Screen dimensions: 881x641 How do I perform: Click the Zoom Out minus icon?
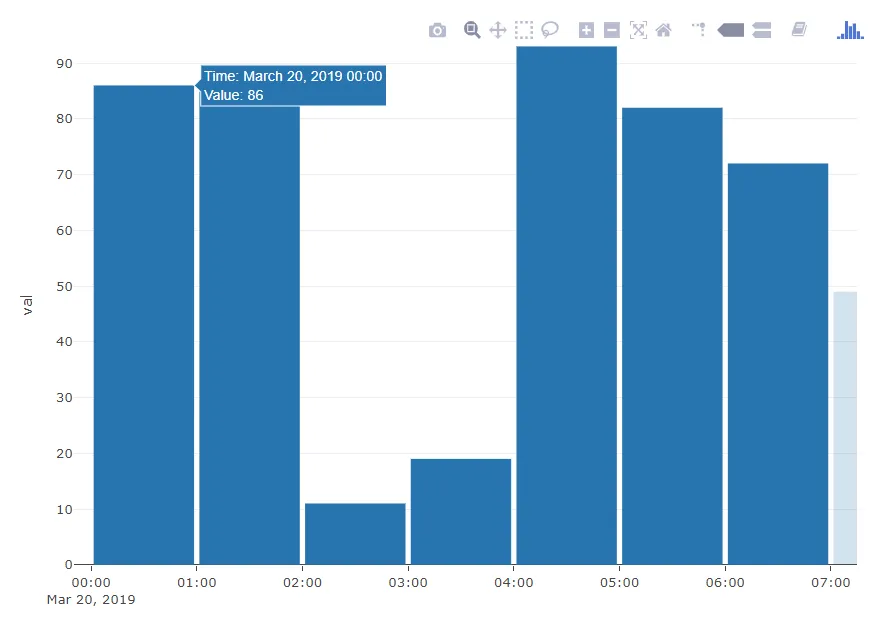coord(612,30)
